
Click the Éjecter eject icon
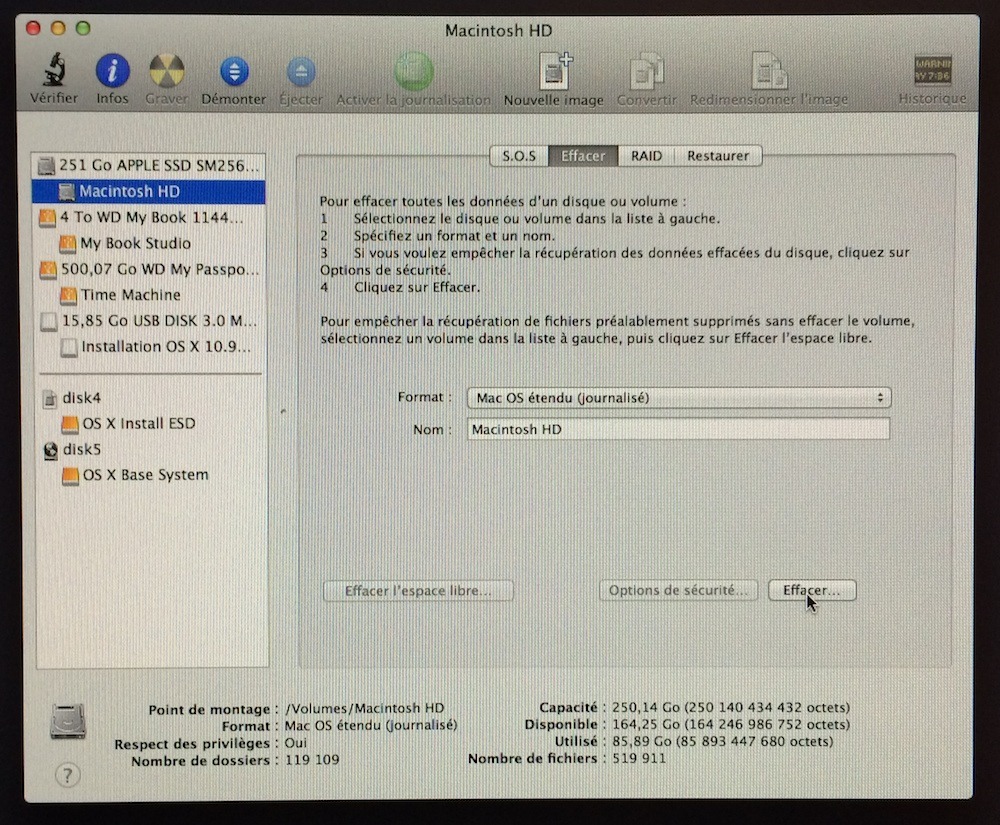click(x=301, y=71)
